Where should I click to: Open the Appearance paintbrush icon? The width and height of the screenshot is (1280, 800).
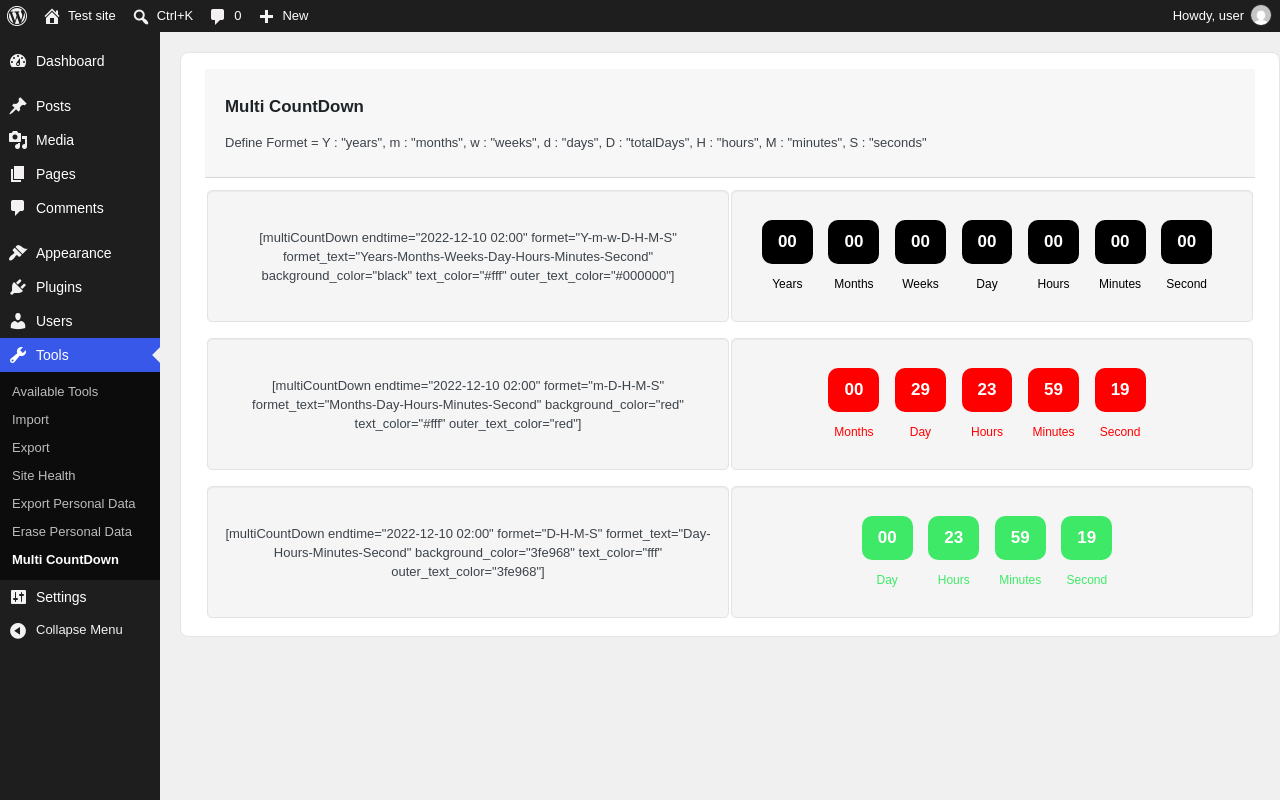(18, 253)
